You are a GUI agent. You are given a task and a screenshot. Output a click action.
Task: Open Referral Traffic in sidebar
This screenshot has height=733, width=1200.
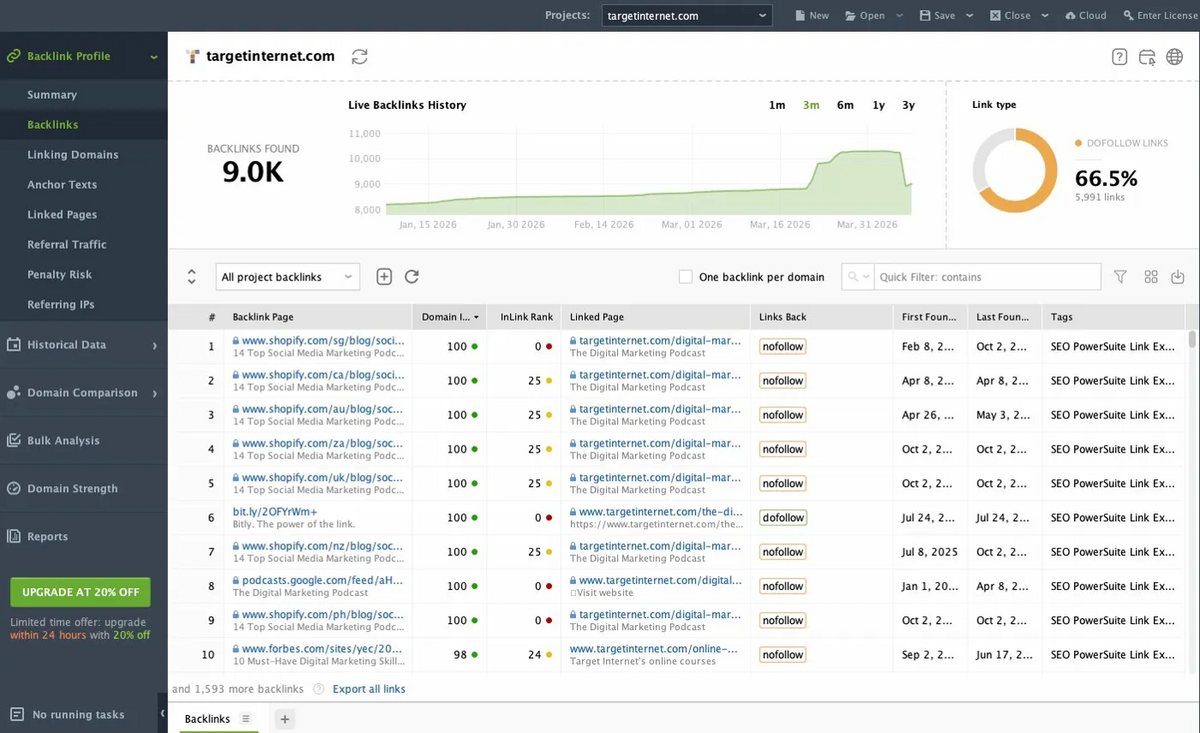pyautogui.click(x=67, y=245)
